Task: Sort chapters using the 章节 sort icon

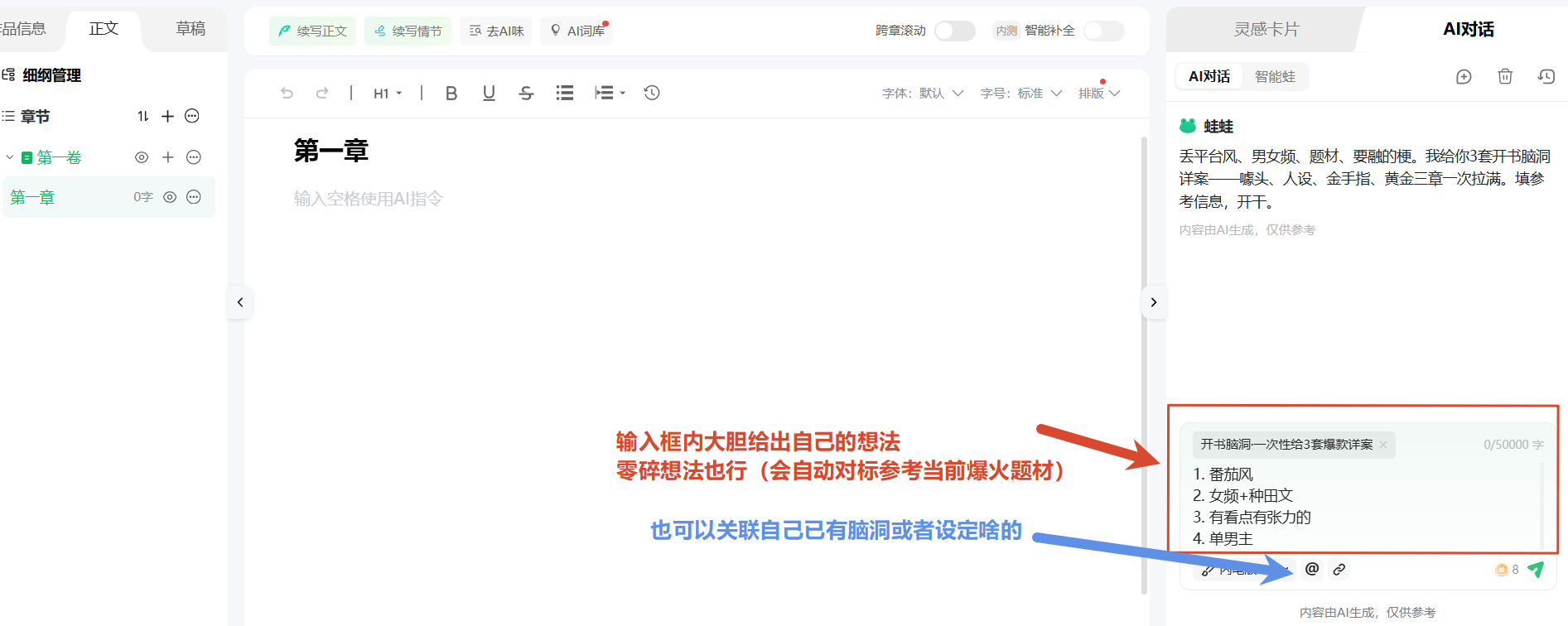Action: (143, 116)
